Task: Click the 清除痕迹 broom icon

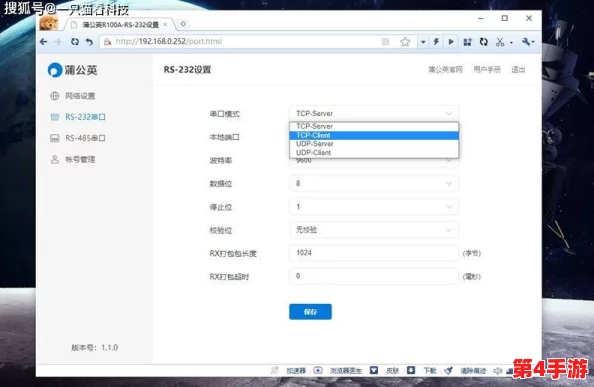Action: click(x=449, y=370)
